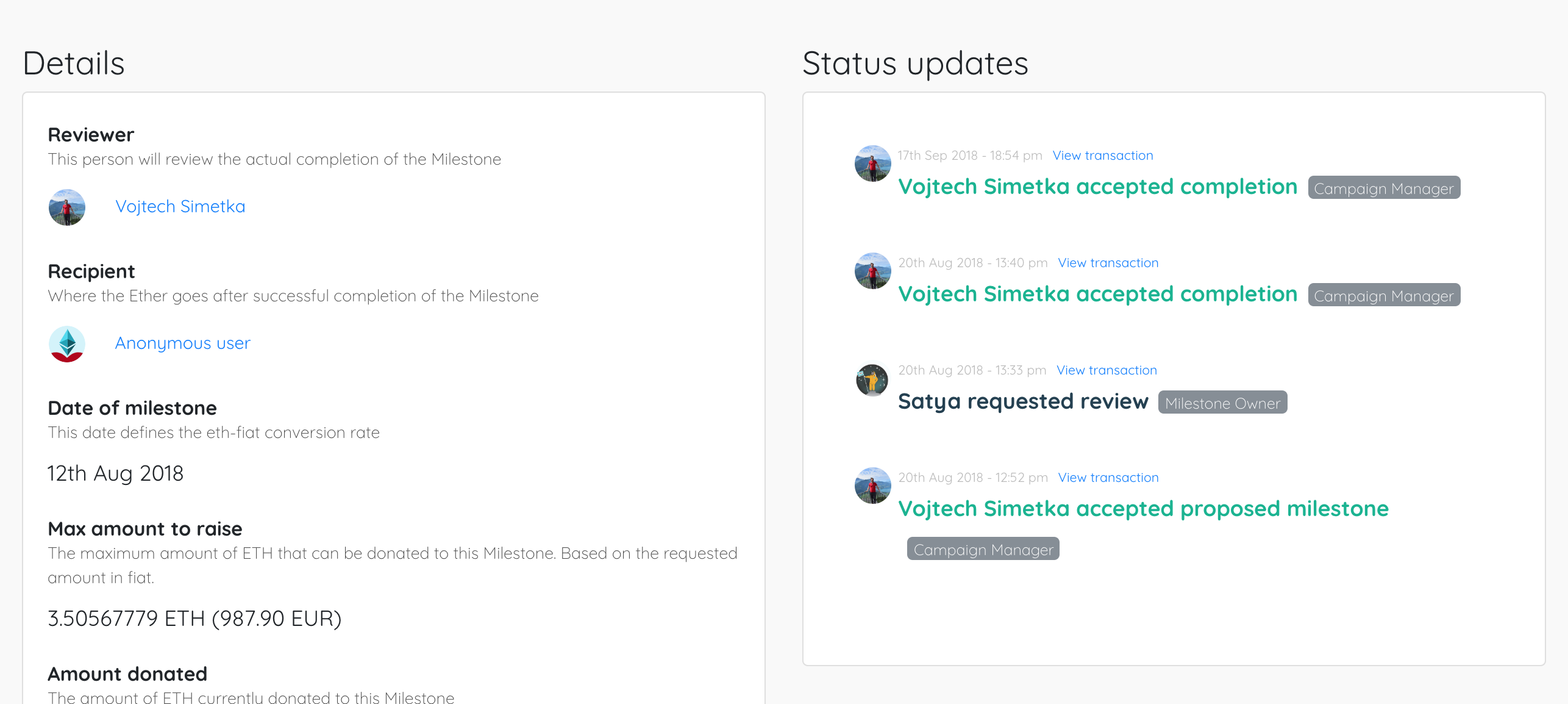Click the Campaign Manager badge on the 17th Sep update
The image size is (1568, 704).
tap(1384, 188)
